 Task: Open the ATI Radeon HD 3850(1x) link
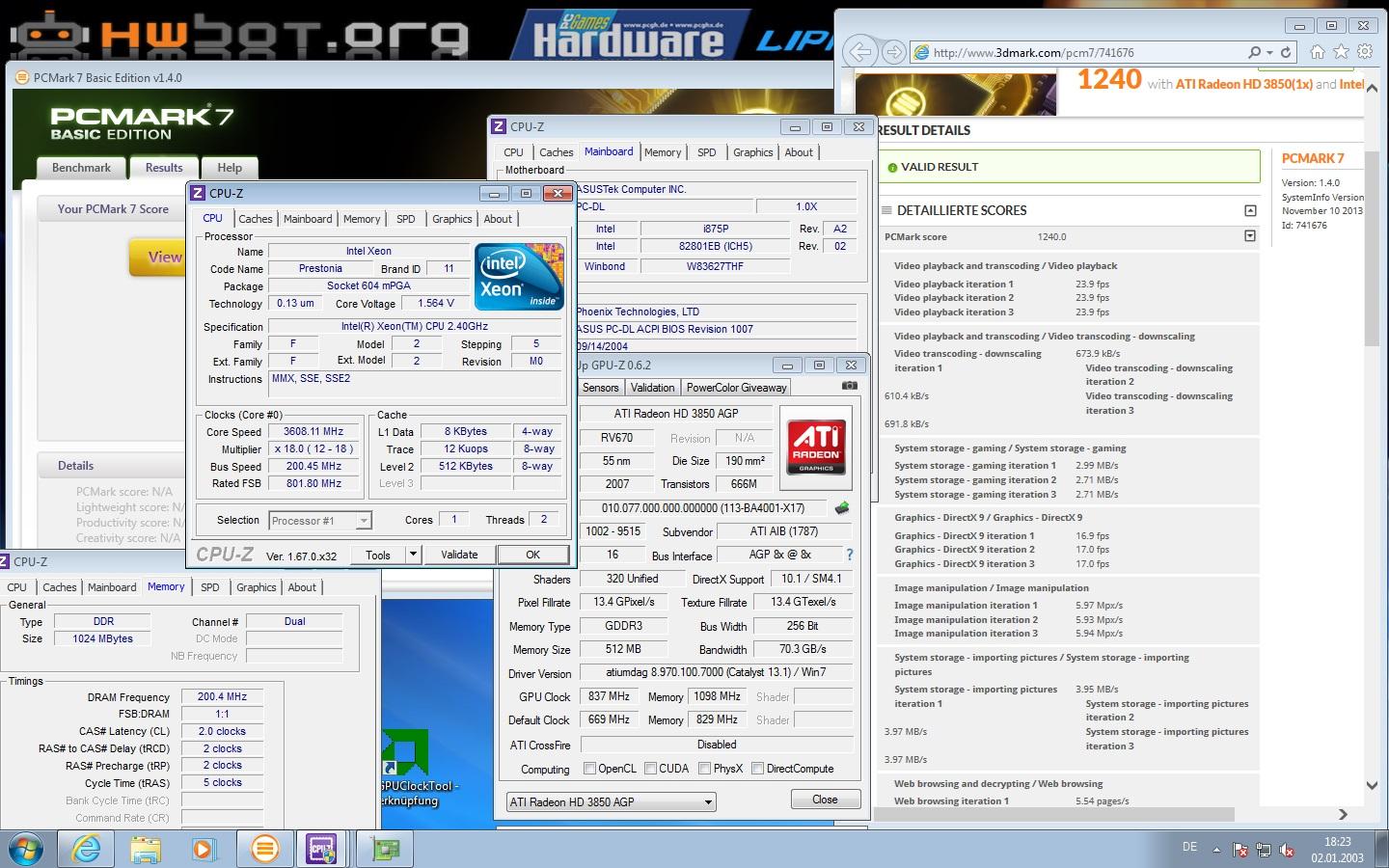(1243, 84)
